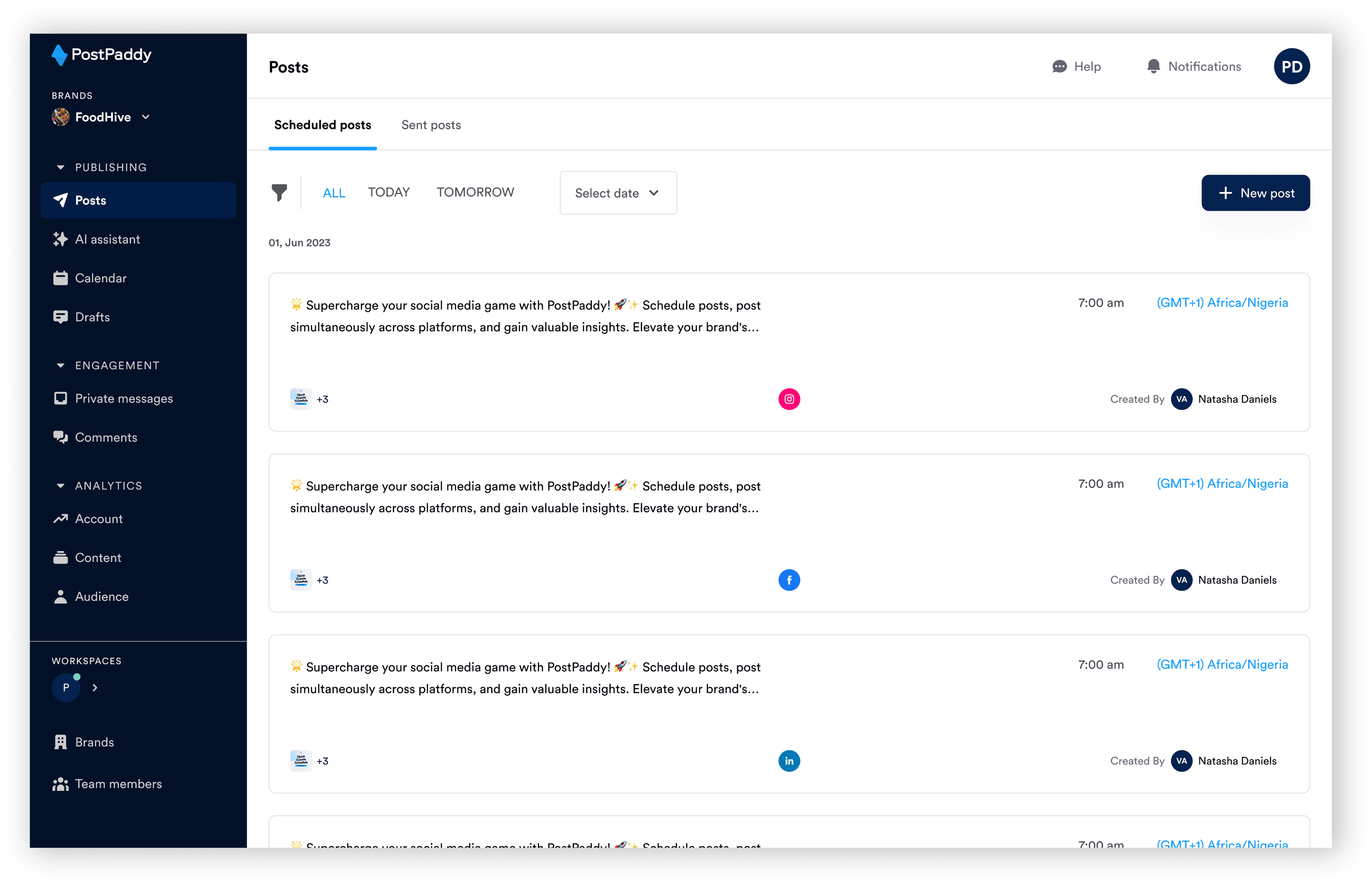Open the AI assistant page
This screenshot has width=1372, height=884.
point(107,239)
